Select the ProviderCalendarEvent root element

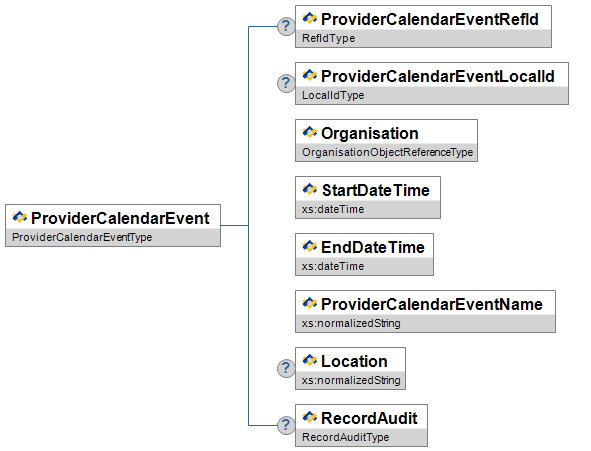tap(113, 226)
